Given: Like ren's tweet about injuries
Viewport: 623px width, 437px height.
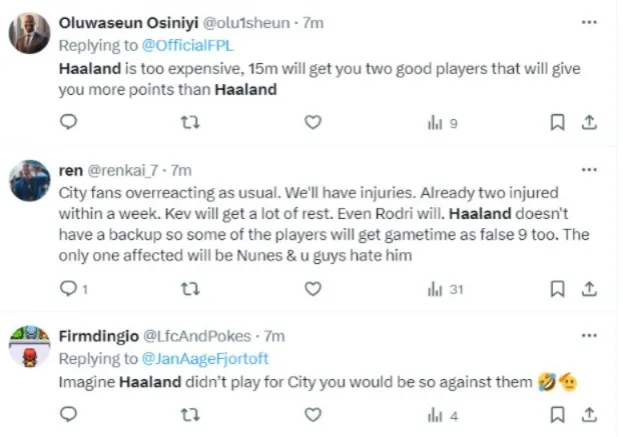Looking at the screenshot, I should pyautogui.click(x=312, y=288).
